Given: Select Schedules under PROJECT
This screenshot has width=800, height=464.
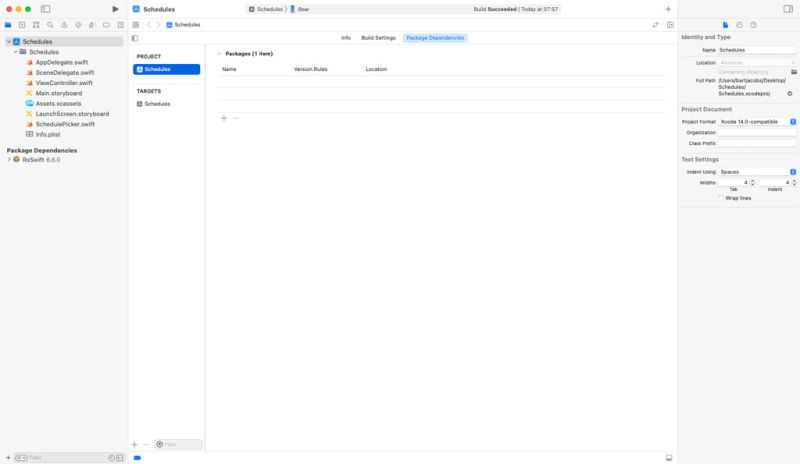Looking at the screenshot, I should coord(166,69).
